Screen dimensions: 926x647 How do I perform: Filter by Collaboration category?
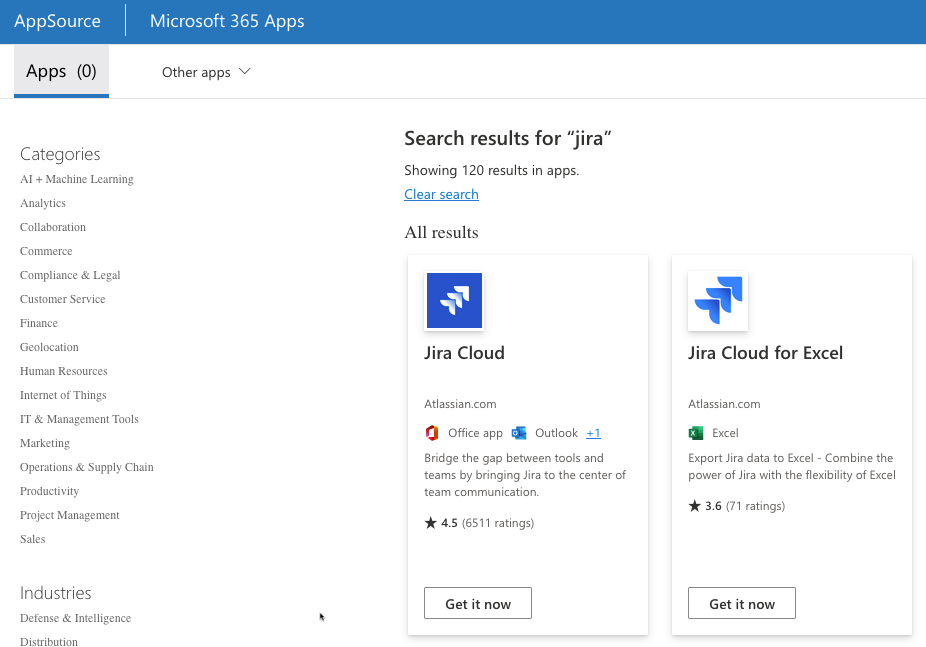tap(53, 227)
